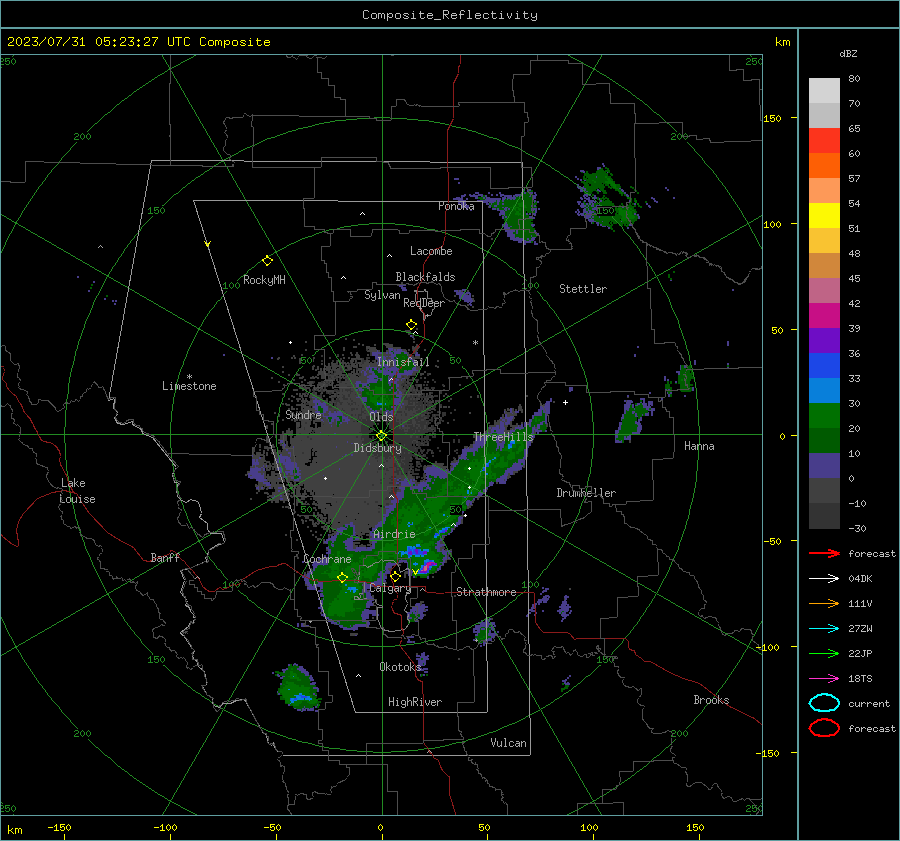Click the cyan 27ZW arrow legend icon

(824, 629)
